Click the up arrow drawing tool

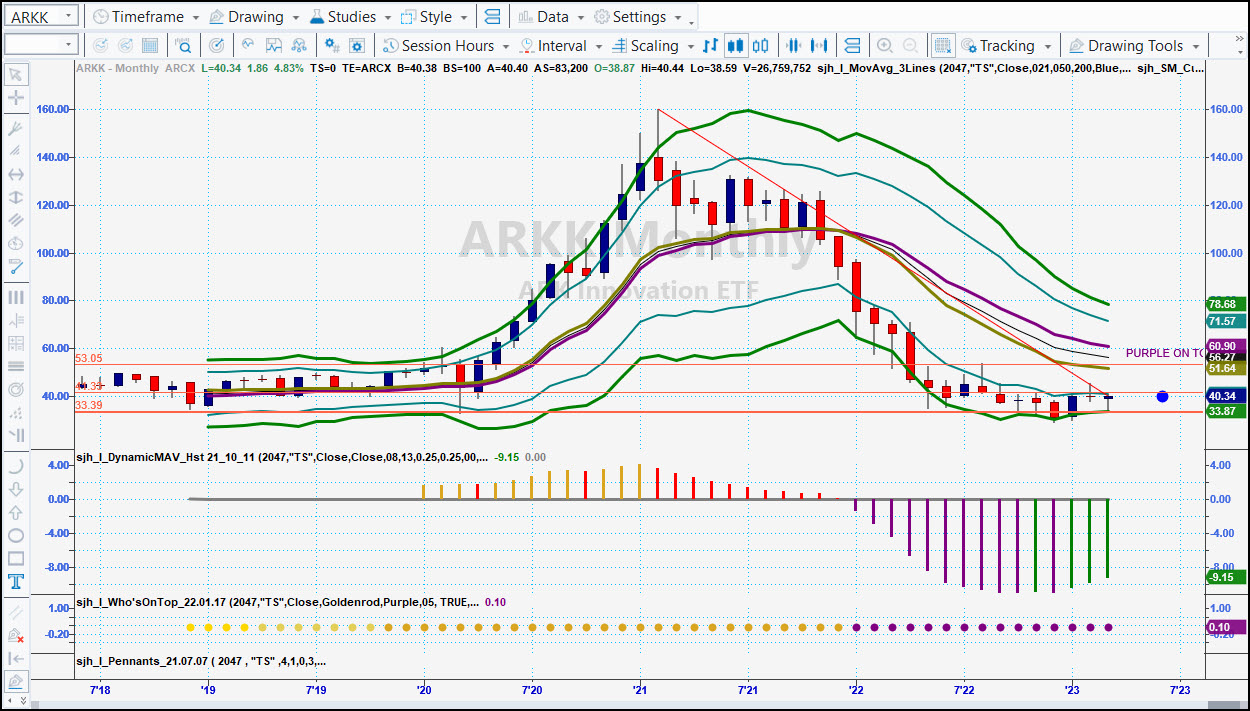(x=16, y=513)
